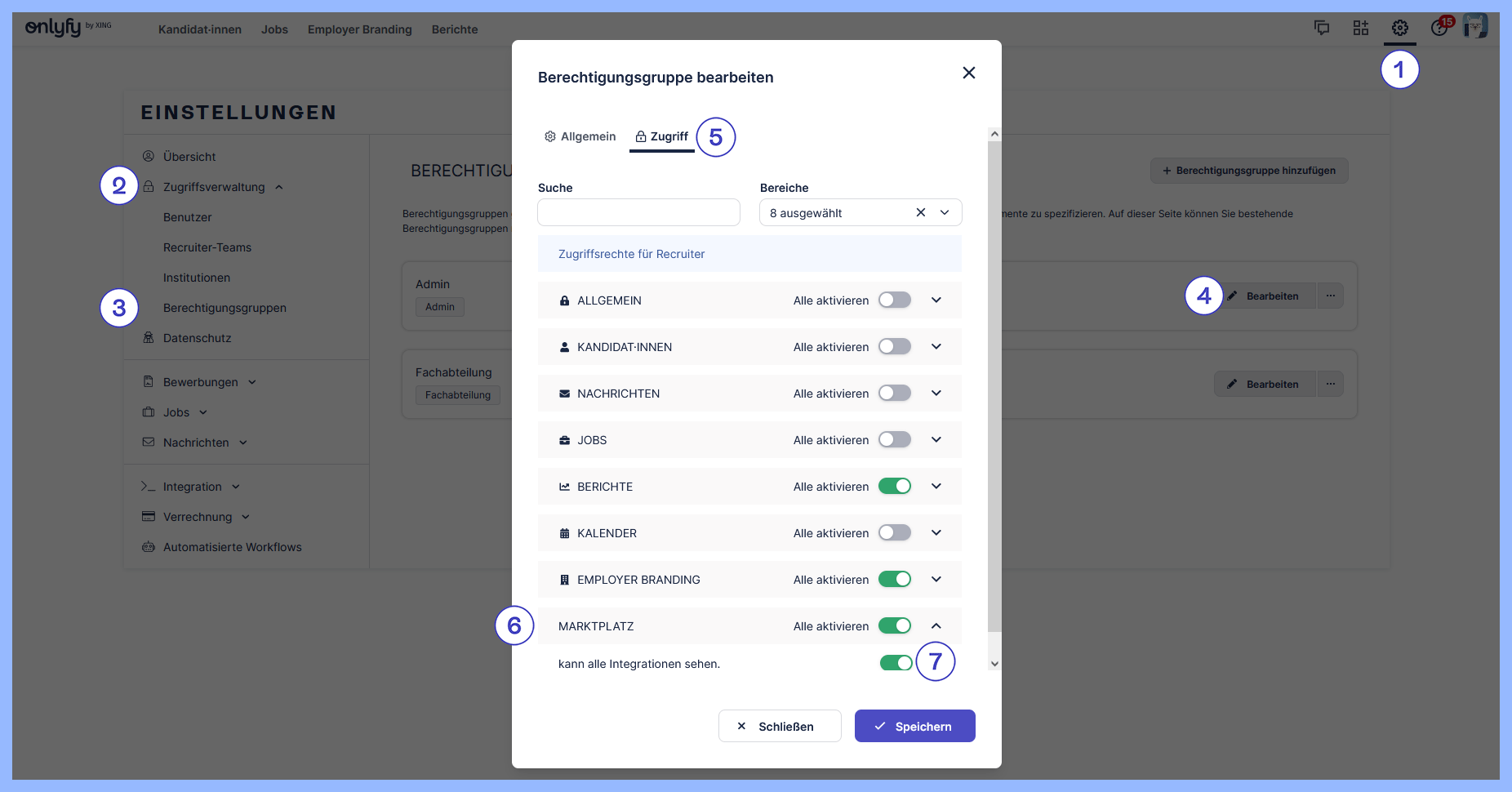The height and width of the screenshot is (792, 1512).
Task: Toggle off 'kann alle Integrationen sehen'
Action: pos(896,663)
